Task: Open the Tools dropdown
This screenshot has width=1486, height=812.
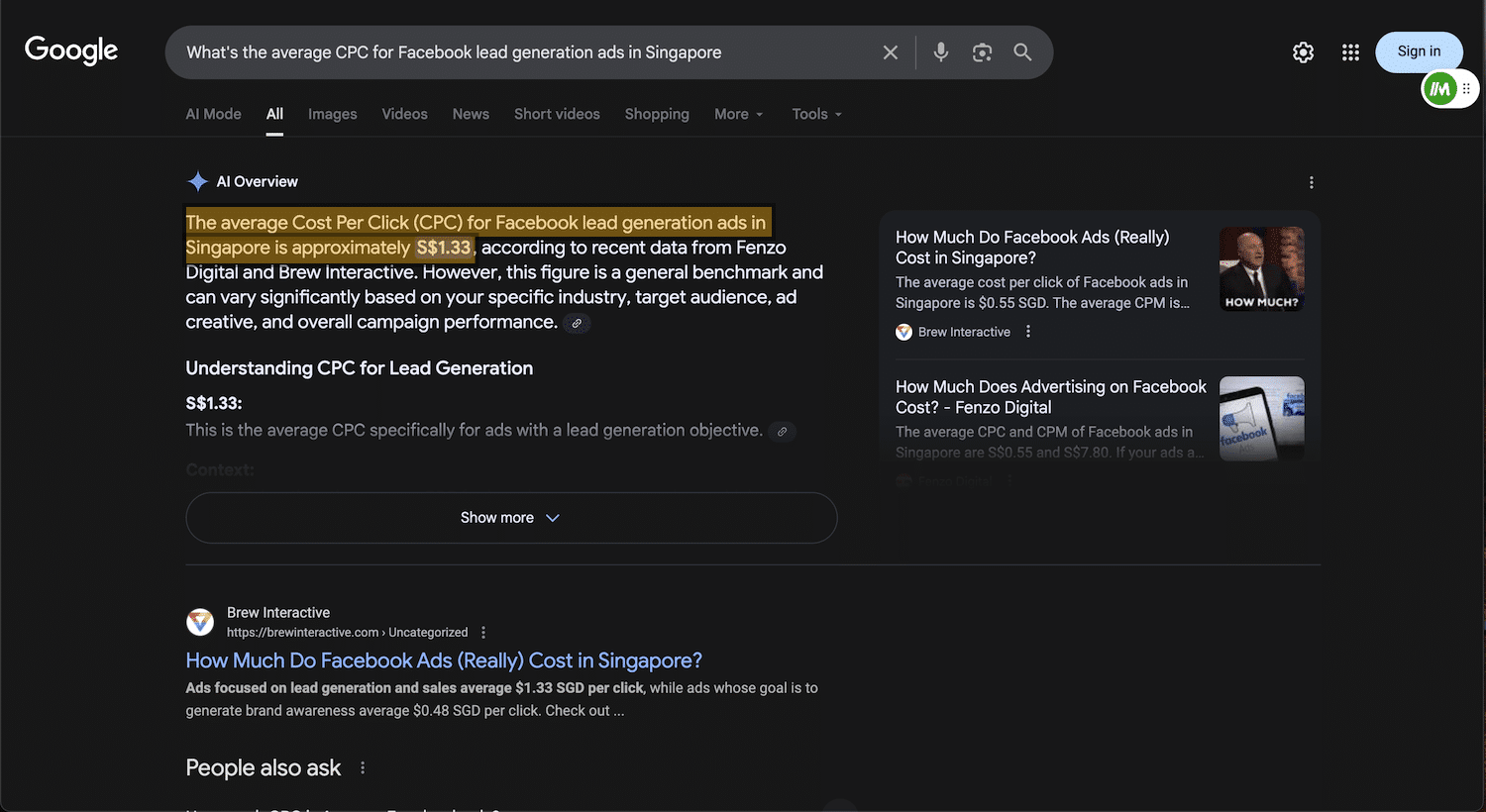Action: click(x=816, y=114)
